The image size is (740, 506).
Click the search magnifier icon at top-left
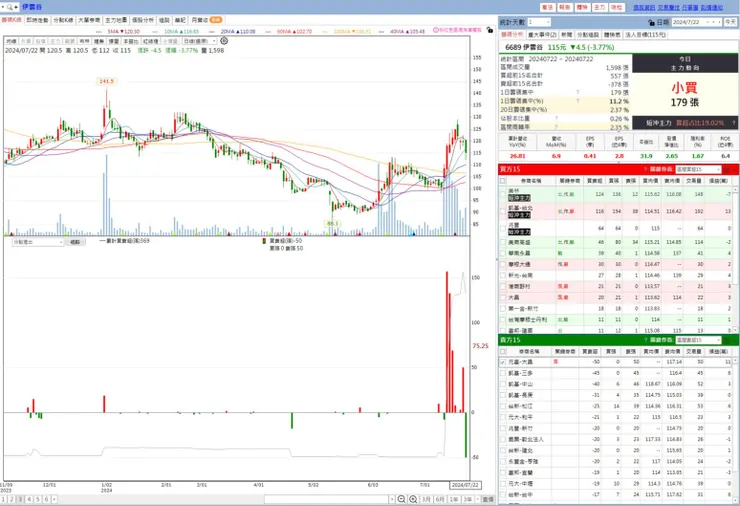(9, 8)
